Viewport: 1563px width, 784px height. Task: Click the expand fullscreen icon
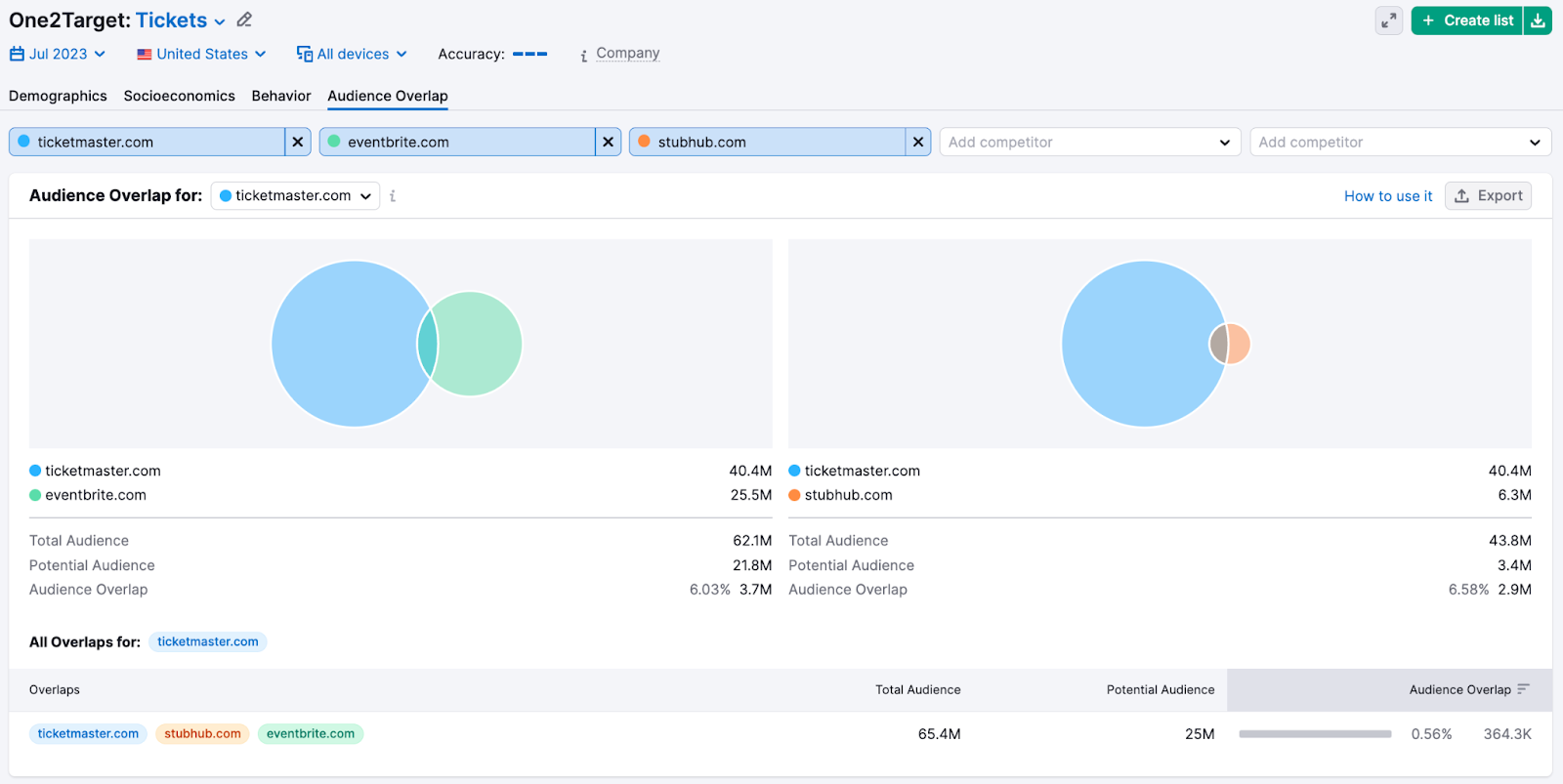click(x=1388, y=21)
